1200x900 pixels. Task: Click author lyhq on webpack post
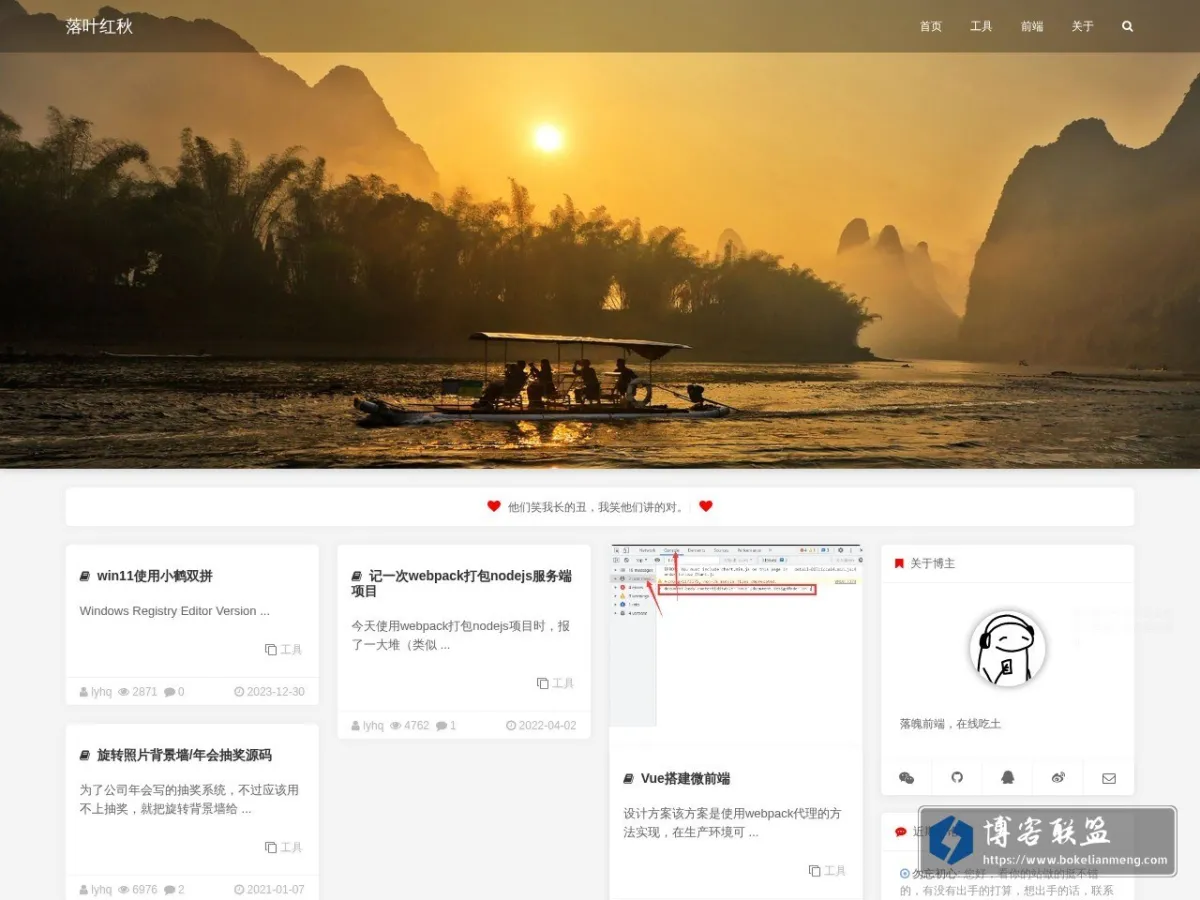click(x=368, y=726)
